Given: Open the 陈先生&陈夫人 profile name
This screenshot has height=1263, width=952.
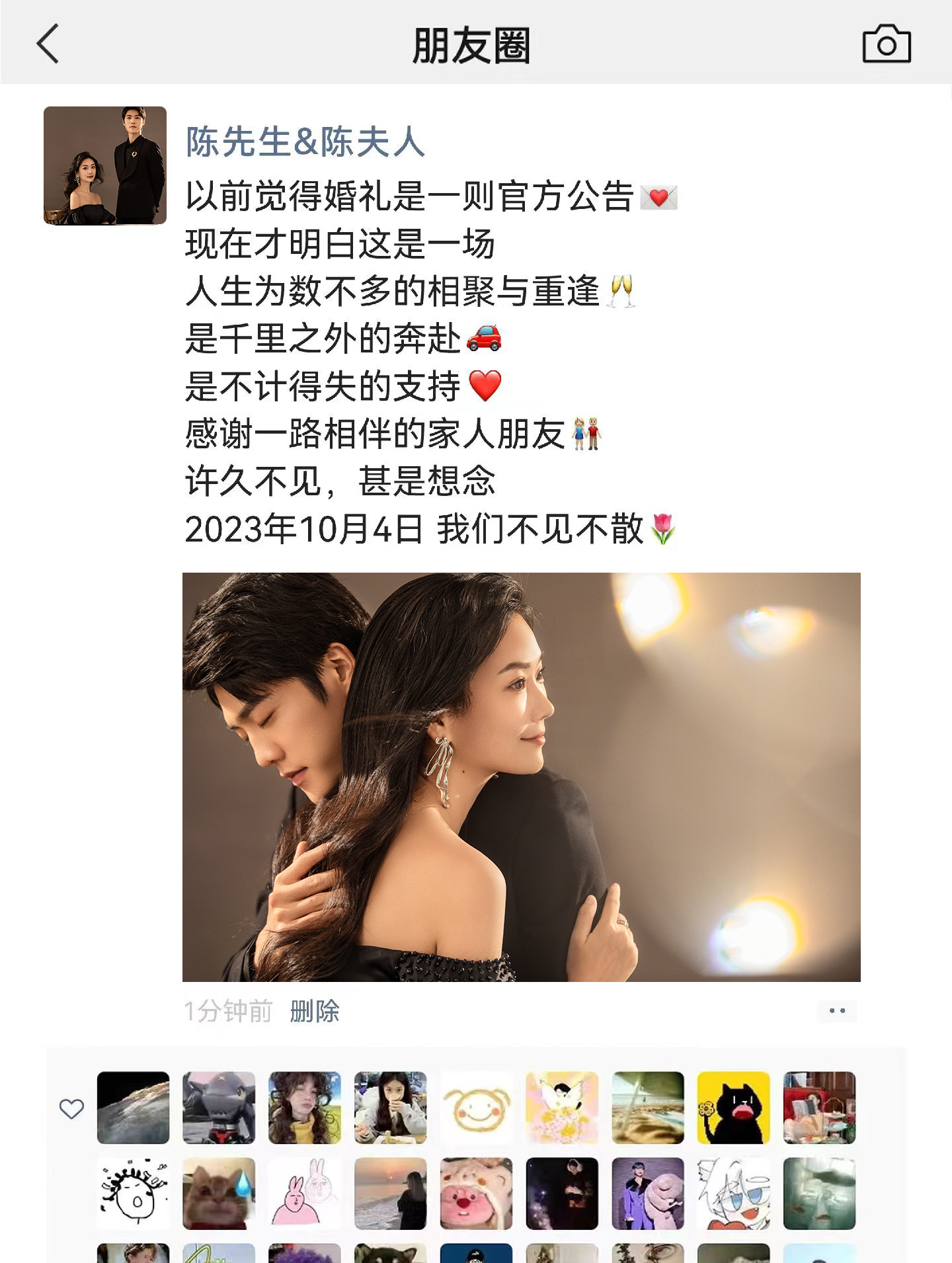Looking at the screenshot, I should pos(305,142).
